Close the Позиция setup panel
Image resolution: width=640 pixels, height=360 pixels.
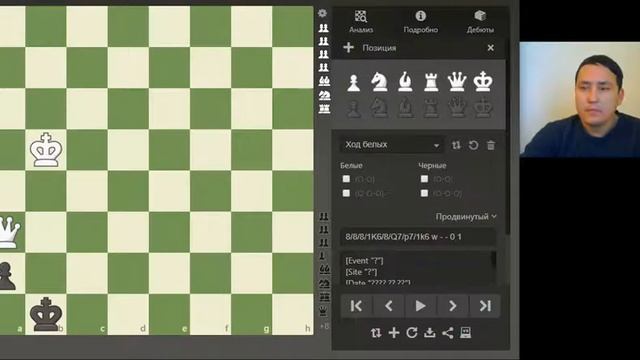click(491, 48)
